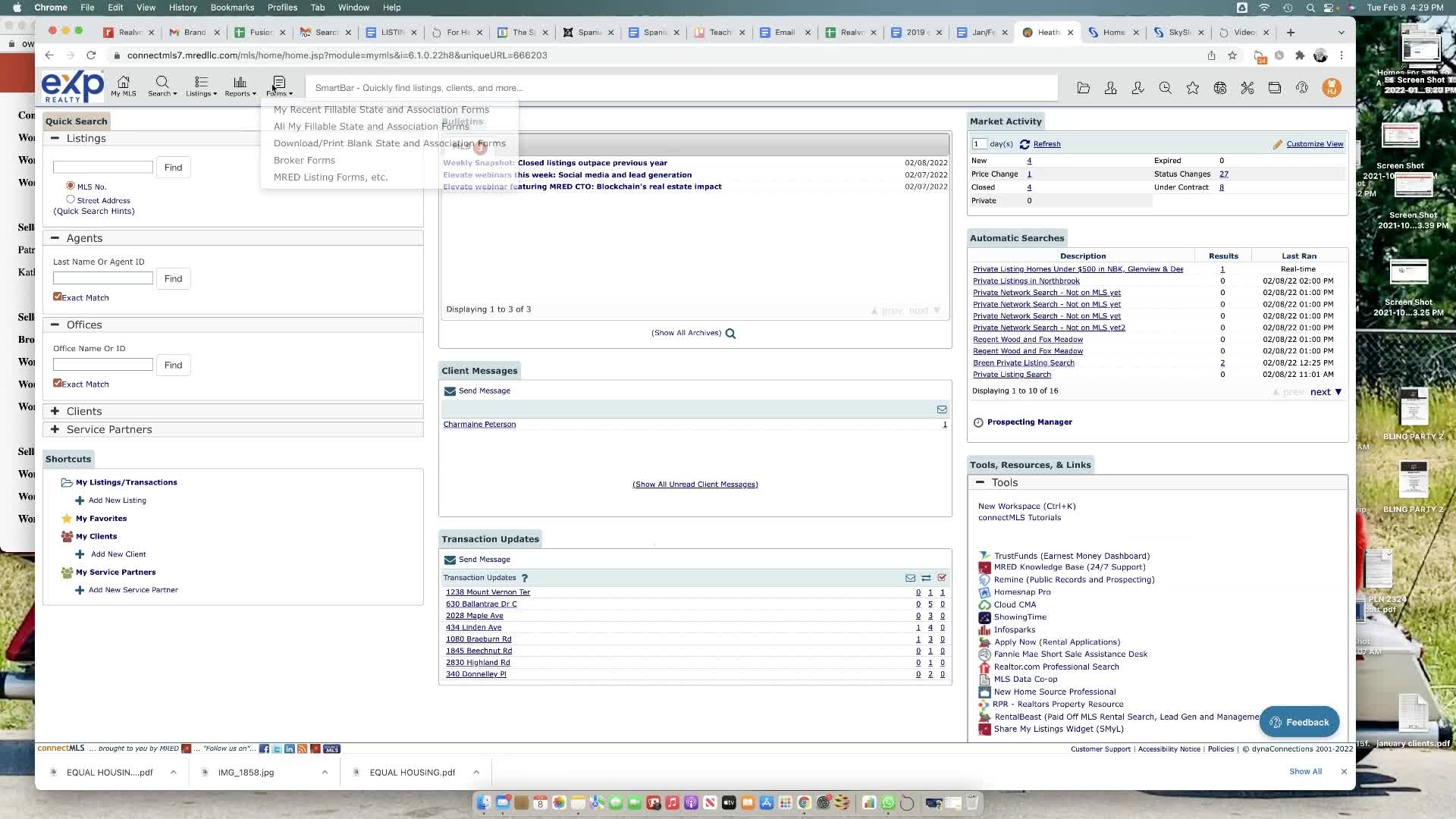Toggle Exact Match checkbox under Offices

pyautogui.click(x=57, y=383)
